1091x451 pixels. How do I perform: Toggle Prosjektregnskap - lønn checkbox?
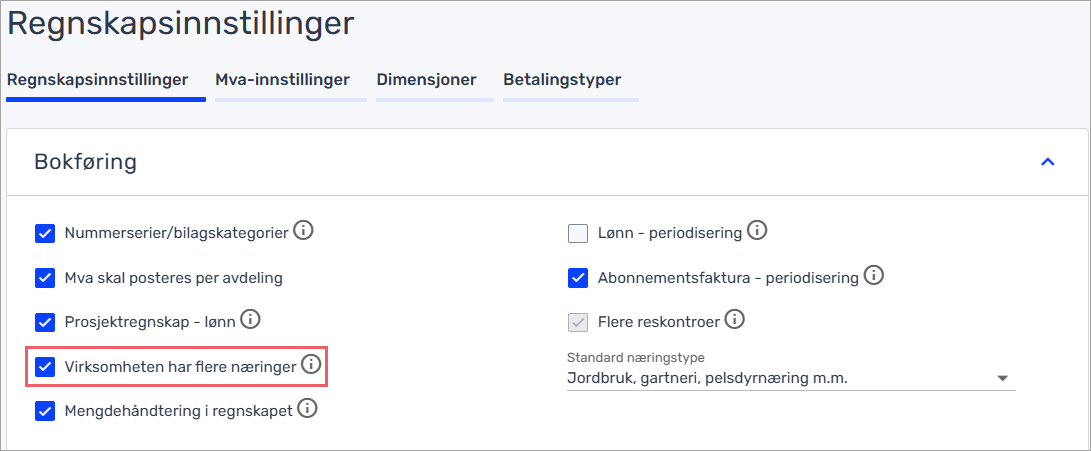click(45, 322)
